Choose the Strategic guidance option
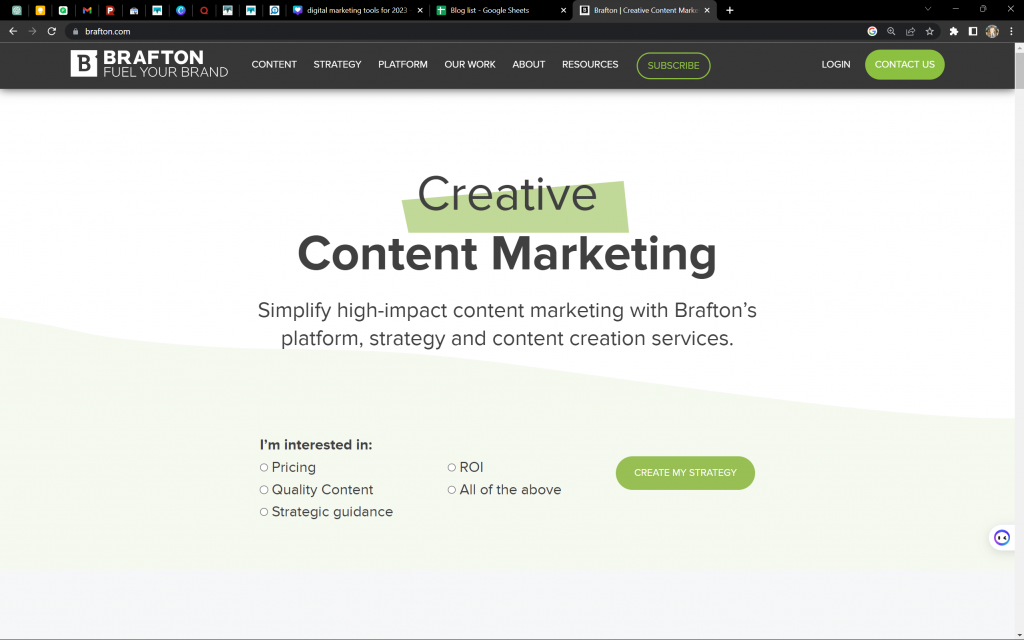The width and height of the screenshot is (1024, 640). 264,512
